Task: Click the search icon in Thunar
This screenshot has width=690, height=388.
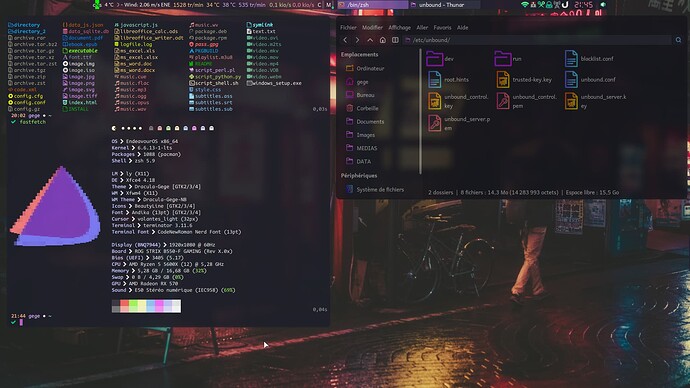Action: (678, 40)
